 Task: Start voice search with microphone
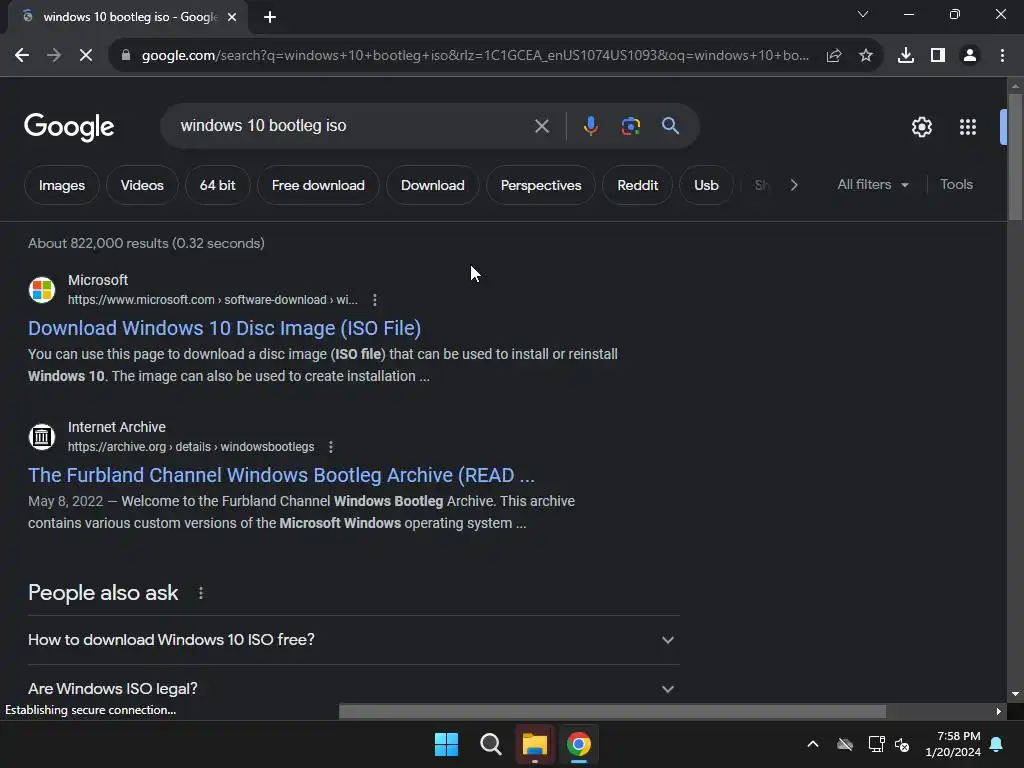pos(590,126)
